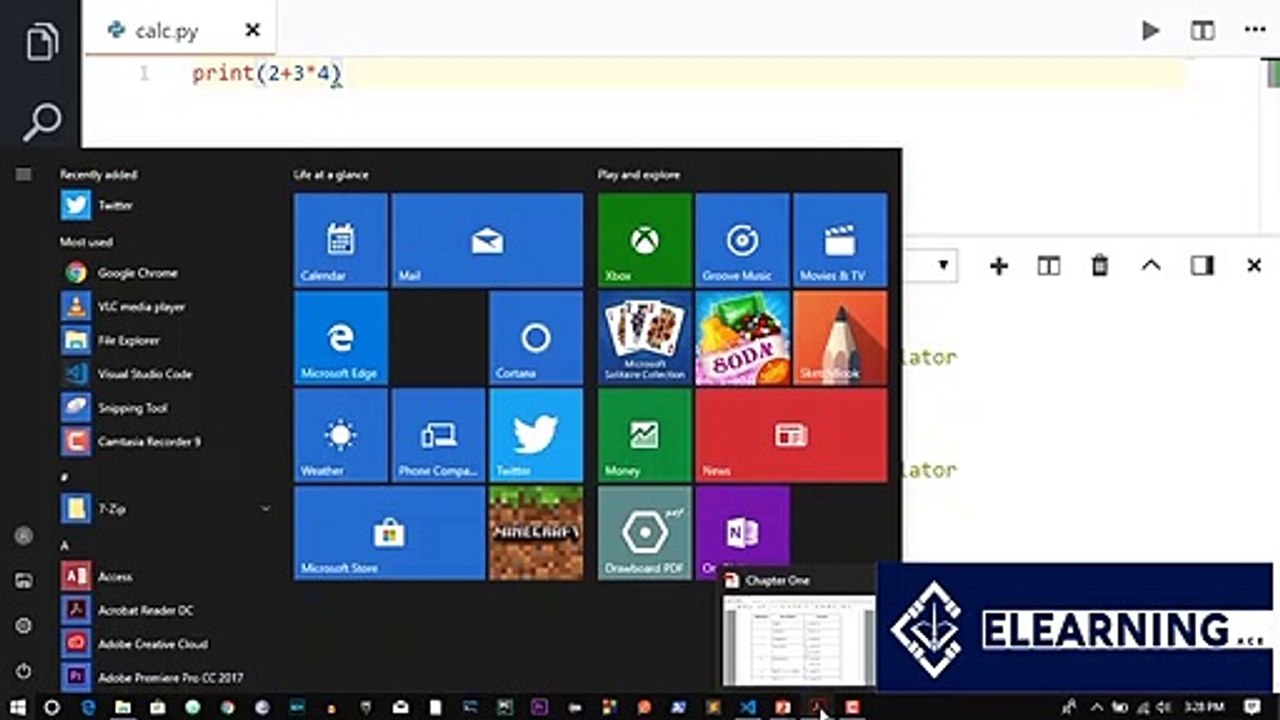The image size is (1280, 720).
Task: Open the SketchBook tile
Action: 840,338
